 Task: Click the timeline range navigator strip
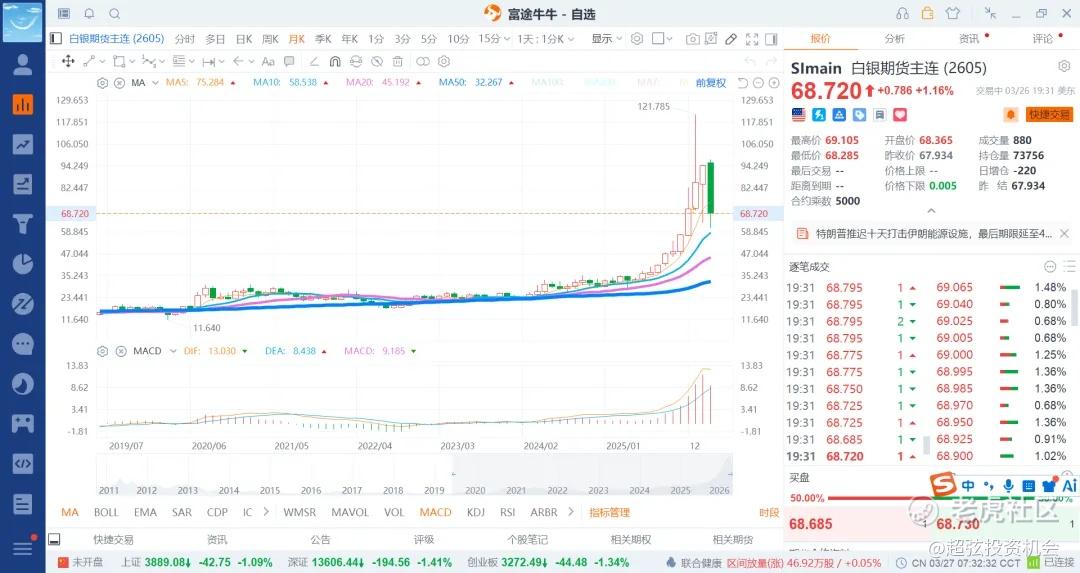pos(414,475)
